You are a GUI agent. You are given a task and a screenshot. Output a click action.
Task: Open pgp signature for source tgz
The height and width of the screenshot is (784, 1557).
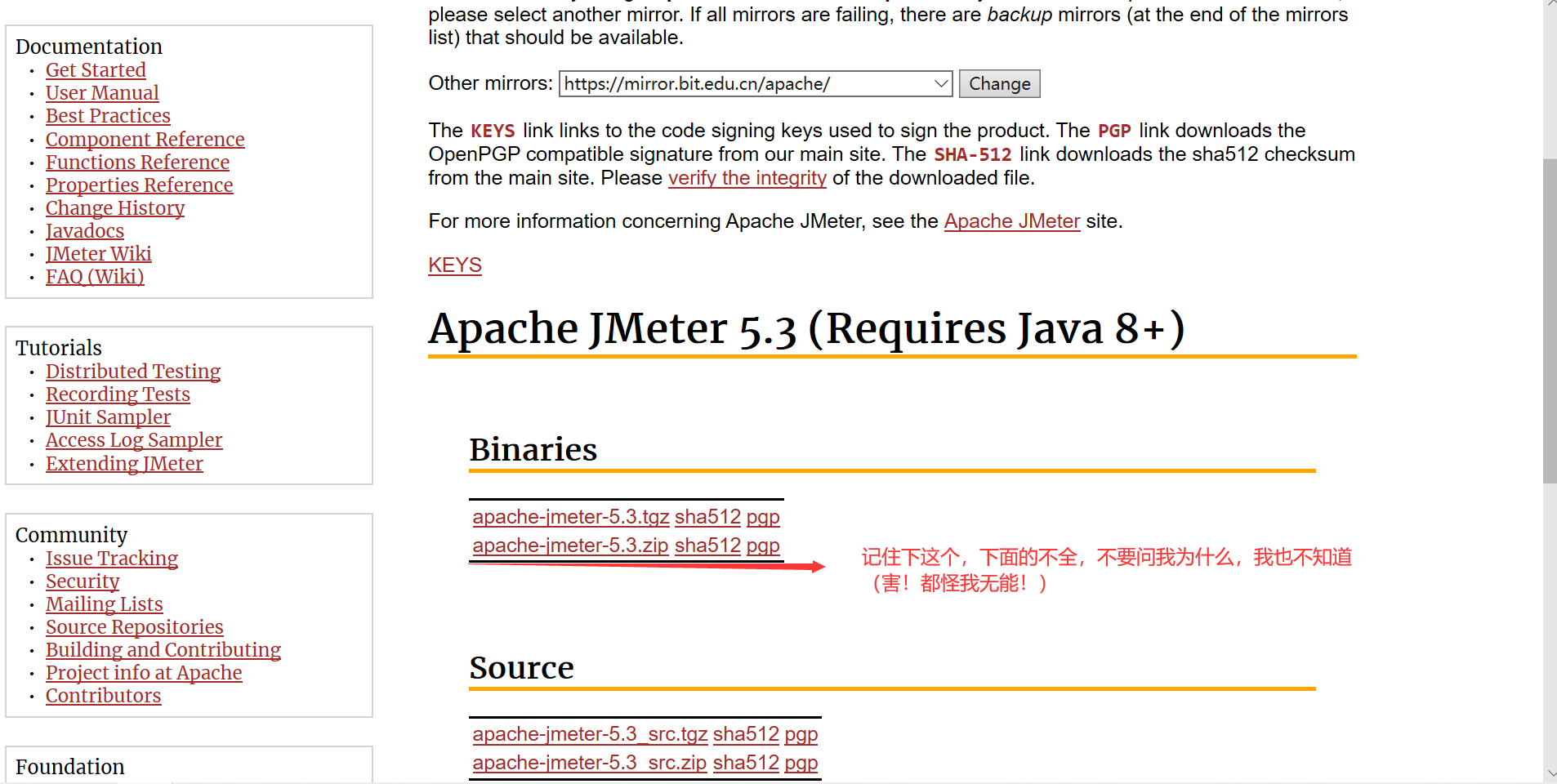pos(801,734)
